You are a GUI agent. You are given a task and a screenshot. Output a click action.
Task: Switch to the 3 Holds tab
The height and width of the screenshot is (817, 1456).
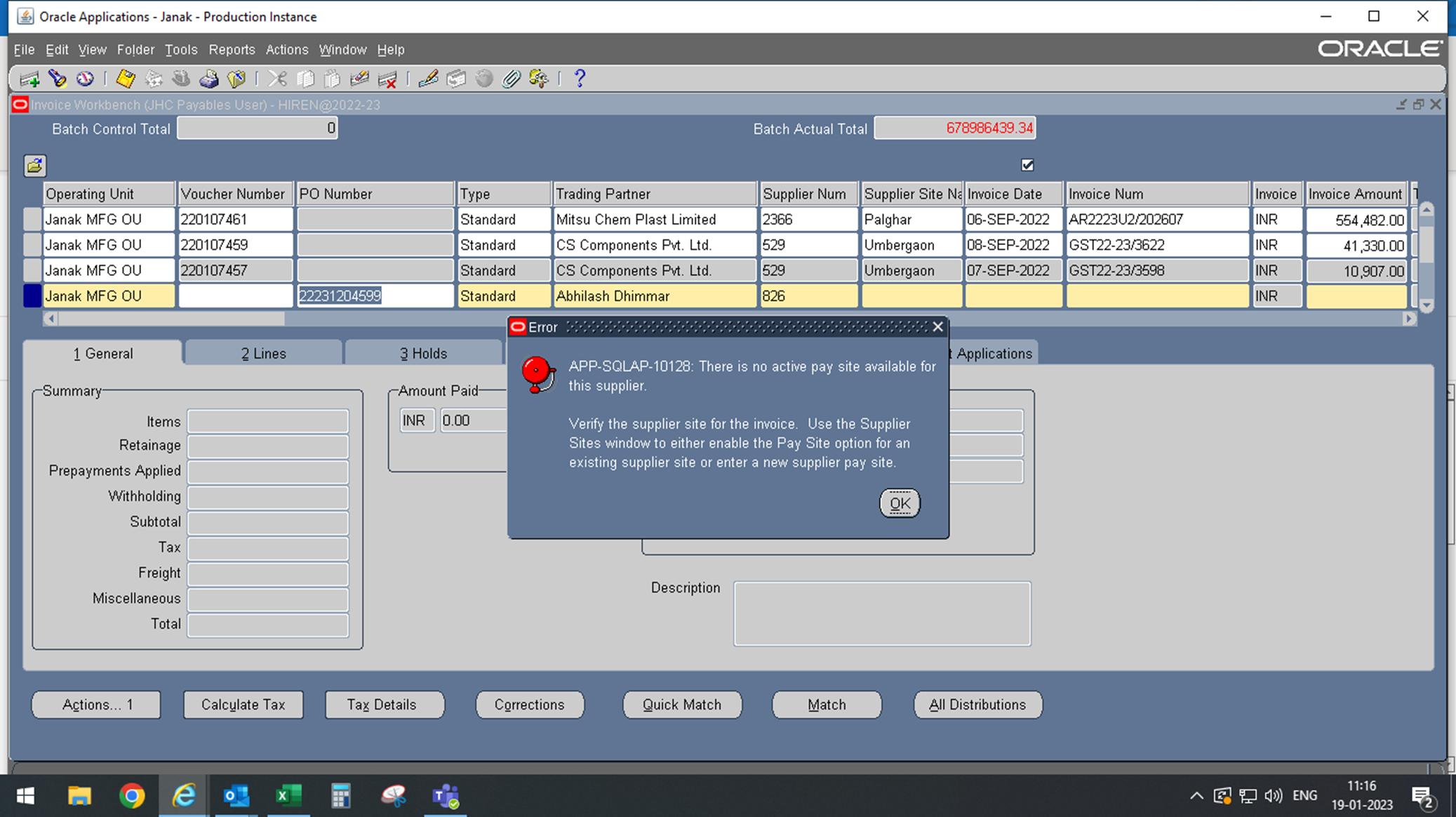point(423,353)
